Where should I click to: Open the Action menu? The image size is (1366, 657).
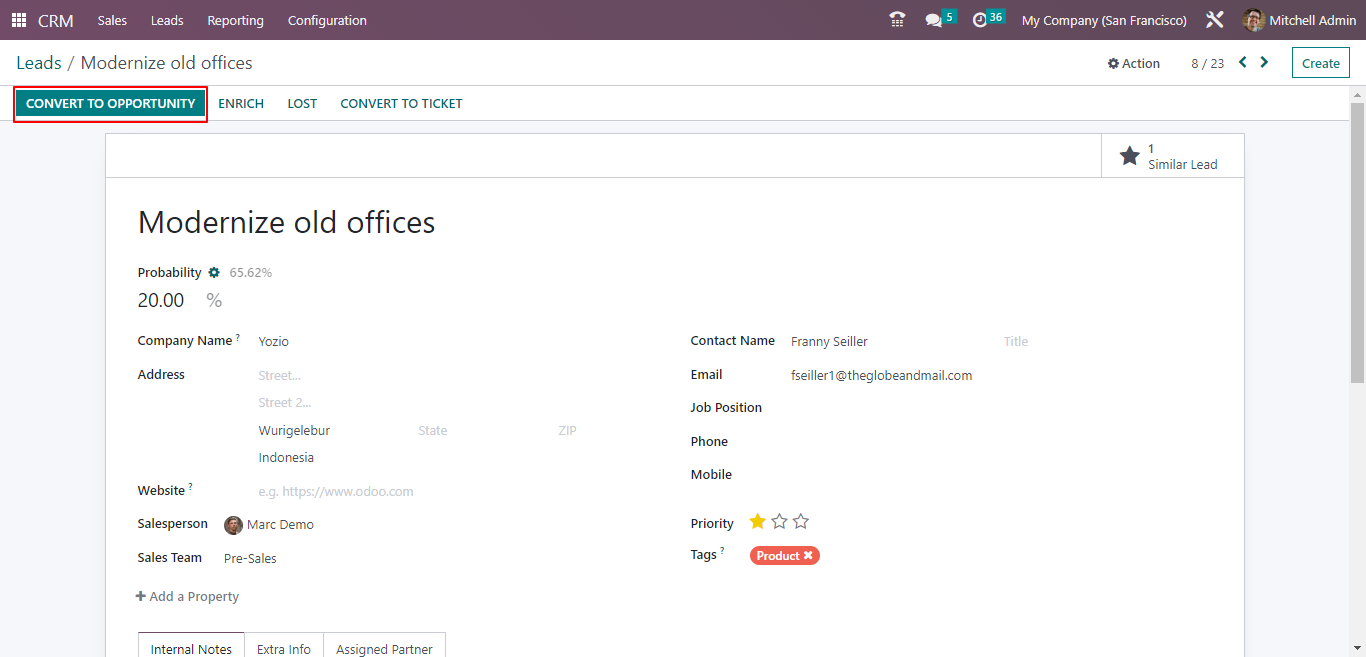click(x=1133, y=62)
